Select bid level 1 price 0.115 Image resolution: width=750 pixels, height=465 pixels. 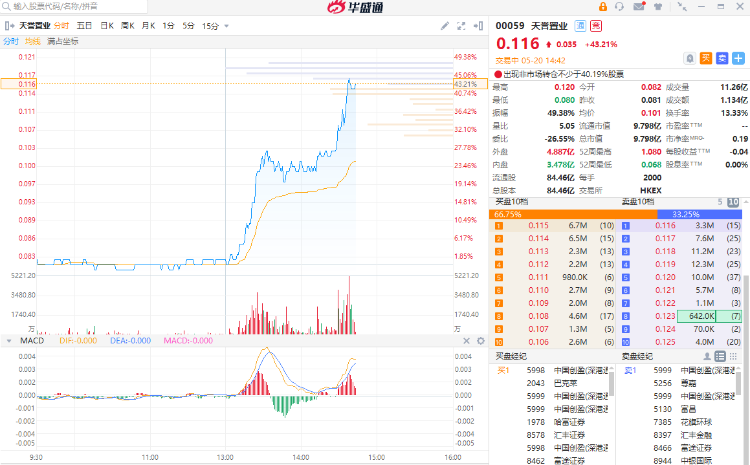click(x=538, y=225)
